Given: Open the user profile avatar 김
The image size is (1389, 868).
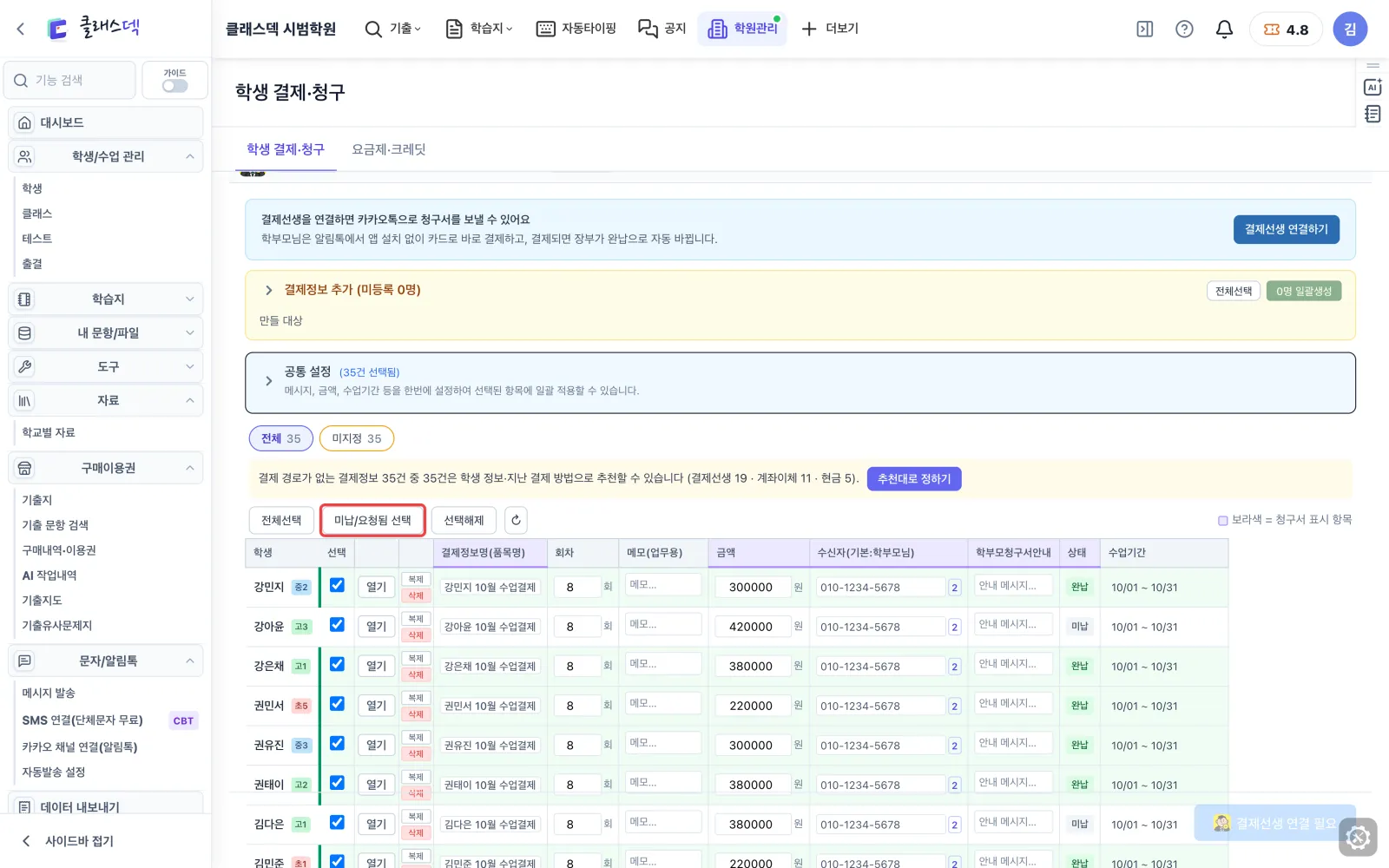Looking at the screenshot, I should pyautogui.click(x=1350, y=29).
